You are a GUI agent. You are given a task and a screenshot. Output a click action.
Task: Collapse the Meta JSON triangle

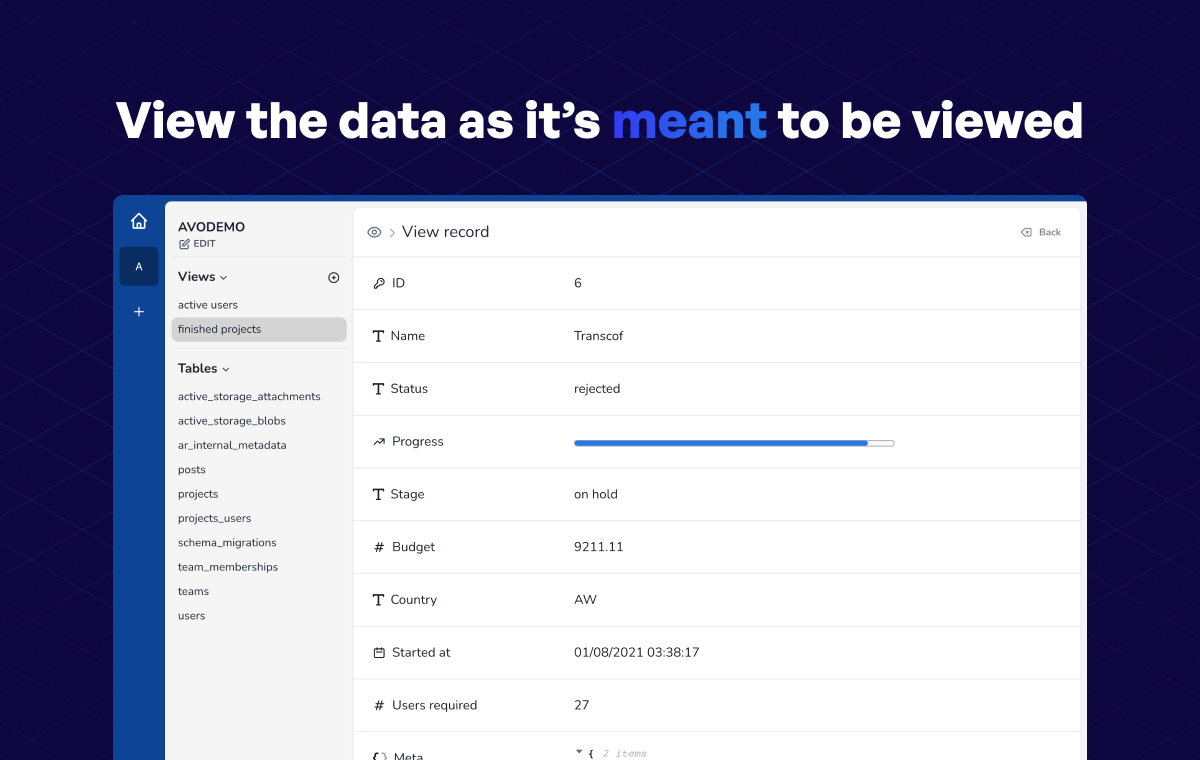coord(578,751)
